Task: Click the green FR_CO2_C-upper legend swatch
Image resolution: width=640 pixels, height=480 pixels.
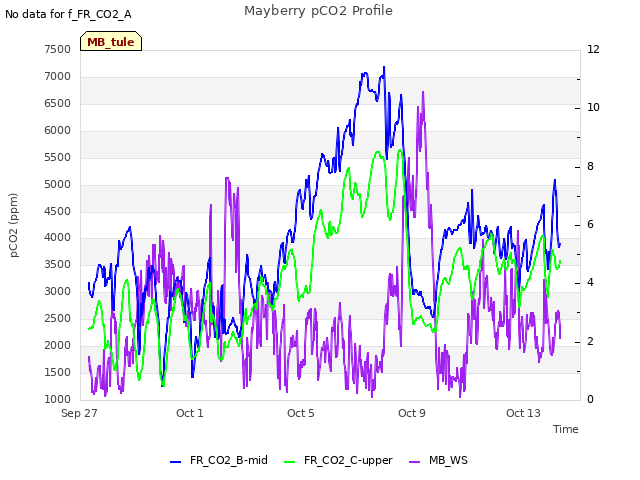Action: click(289, 462)
